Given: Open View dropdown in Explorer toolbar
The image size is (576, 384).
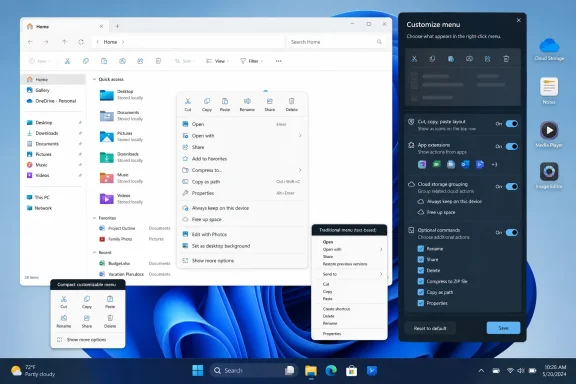Looking at the screenshot, I should [x=217, y=61].
